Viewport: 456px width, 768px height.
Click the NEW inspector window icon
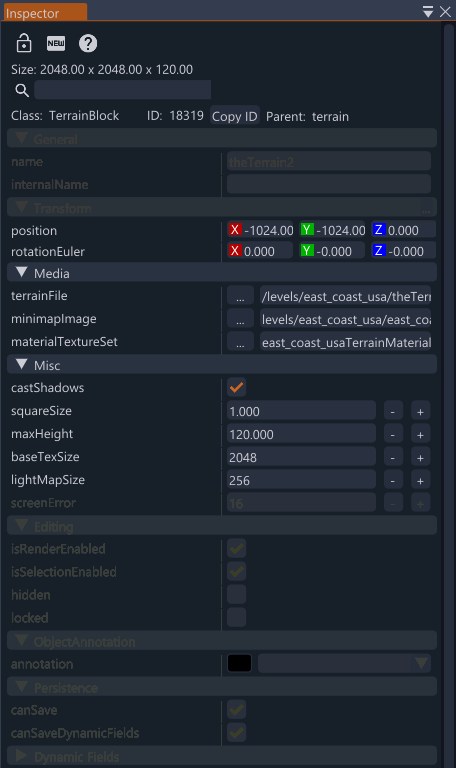[56, 43]
